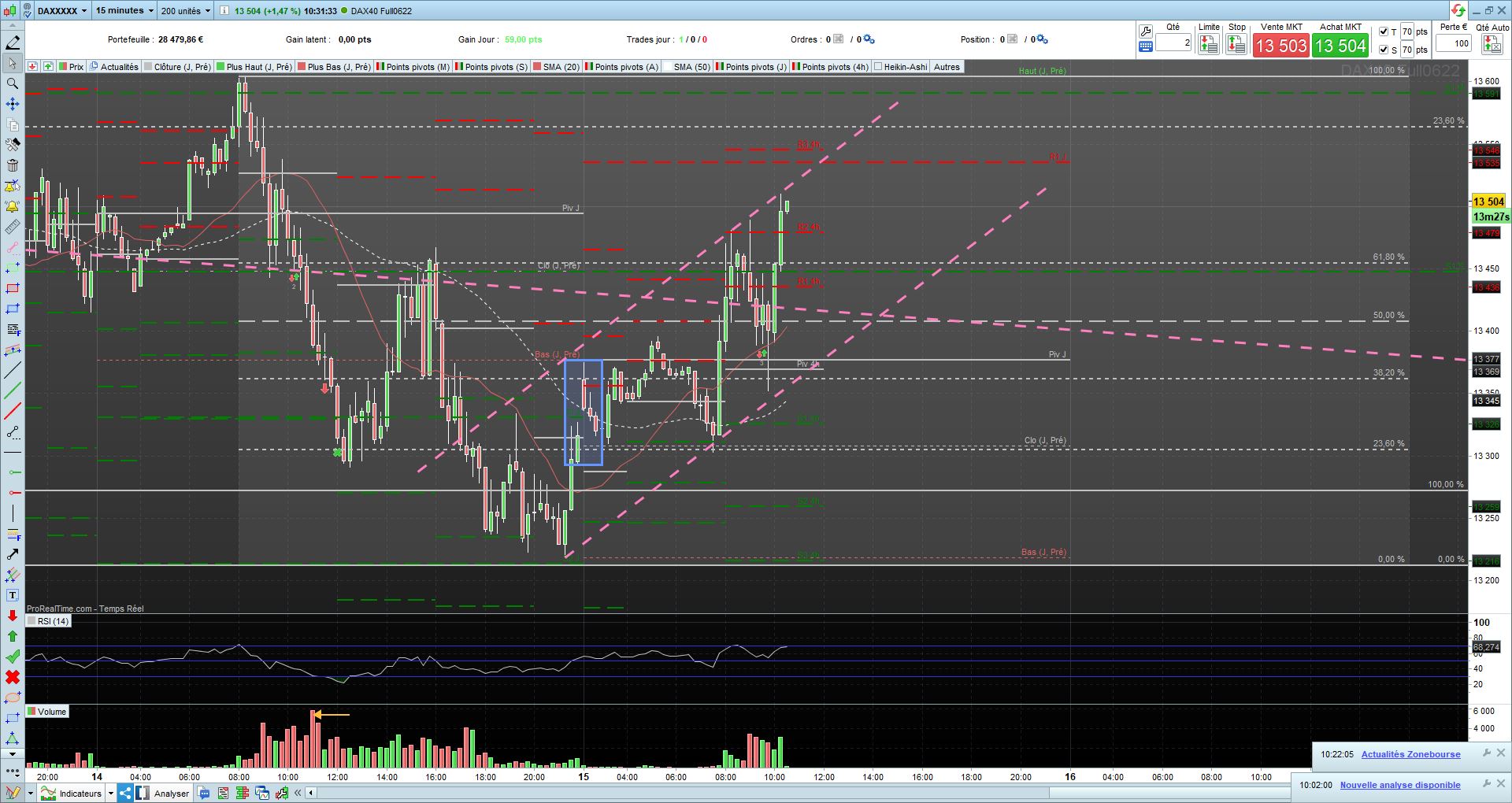
Task: Buy at market with Achat MKT 13 504
Action: click(1340, 46)
